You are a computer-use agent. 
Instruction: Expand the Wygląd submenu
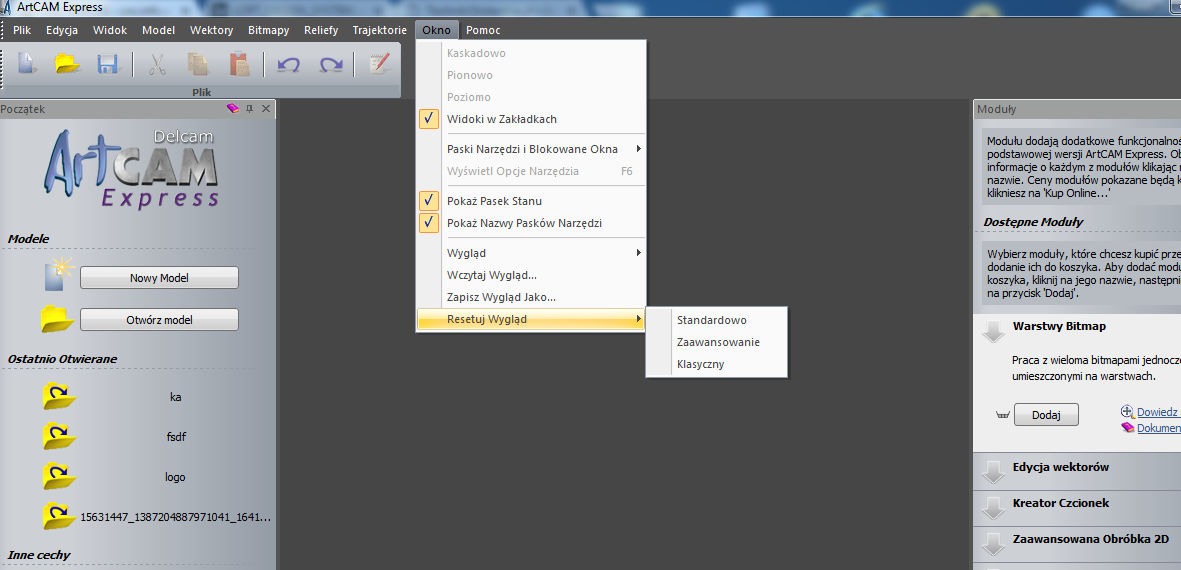[531, 253]
